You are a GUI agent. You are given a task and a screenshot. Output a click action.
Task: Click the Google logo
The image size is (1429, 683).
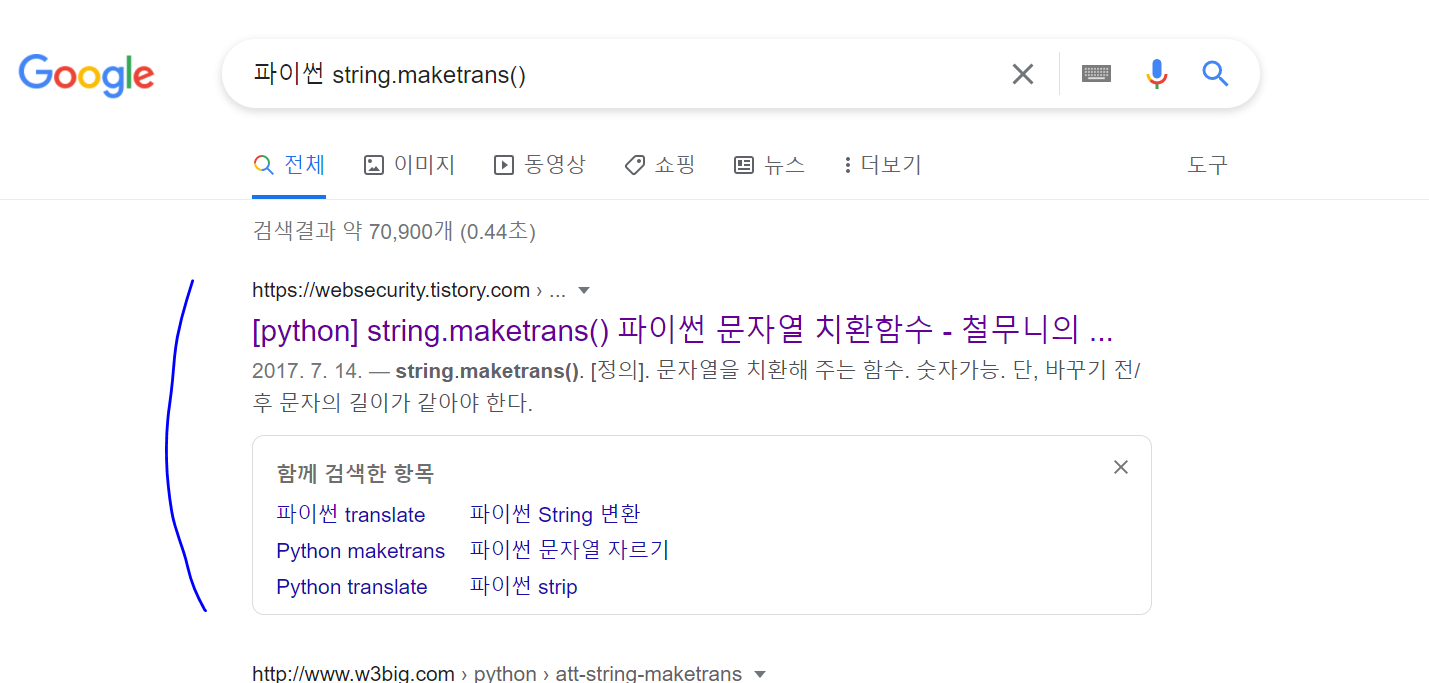(86, 75)
